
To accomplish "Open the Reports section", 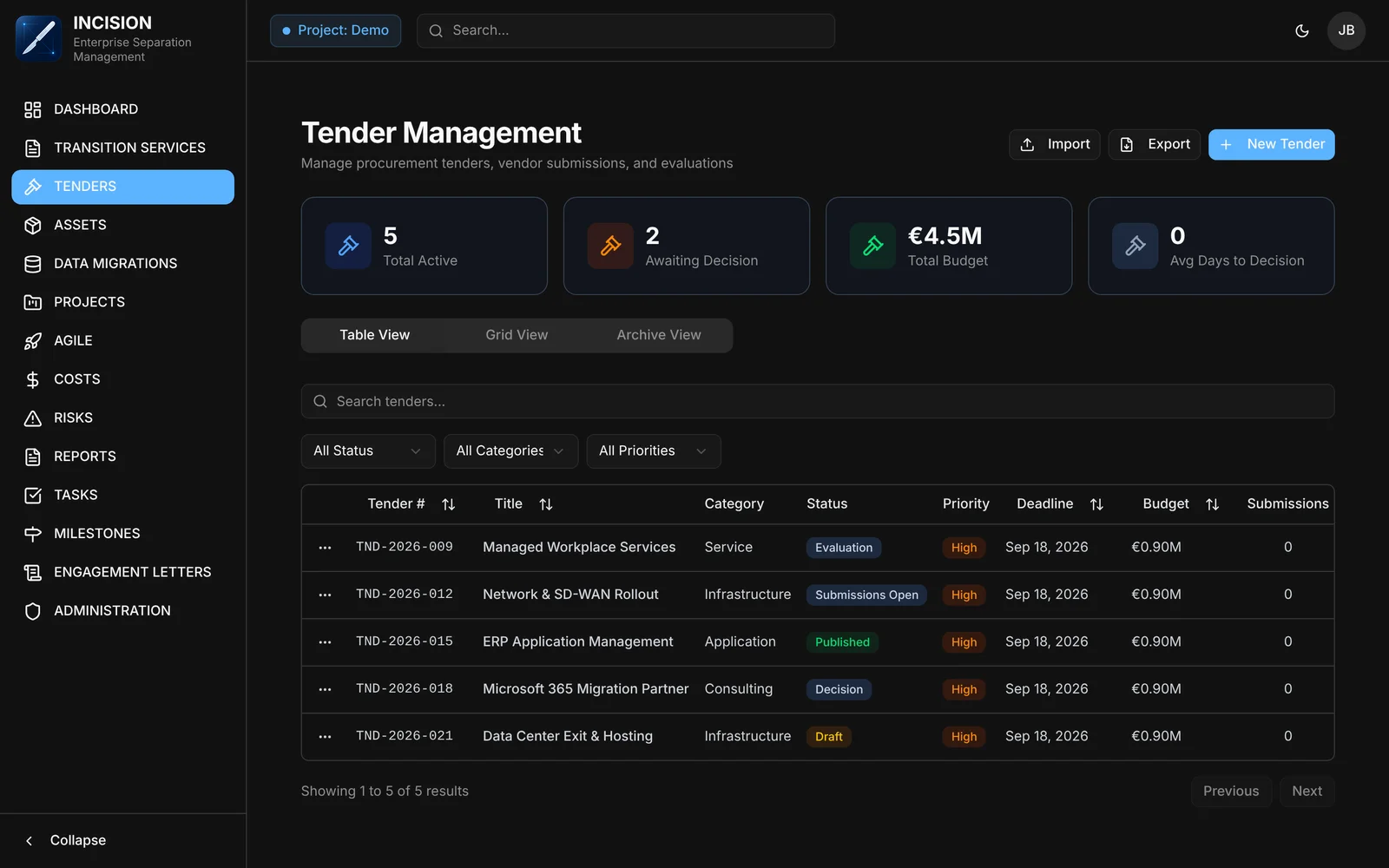I will (x=122, y=457).
